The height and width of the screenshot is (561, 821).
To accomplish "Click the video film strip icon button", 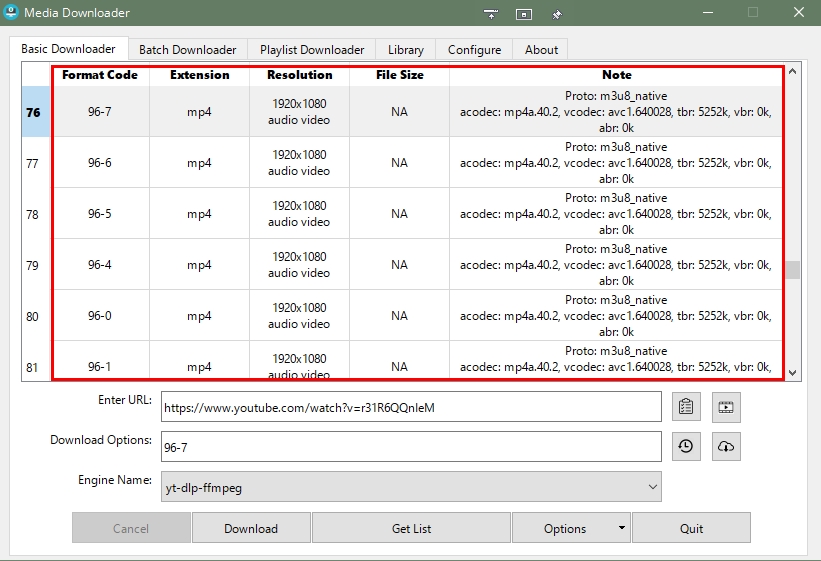I will click(x=726, y=407).
